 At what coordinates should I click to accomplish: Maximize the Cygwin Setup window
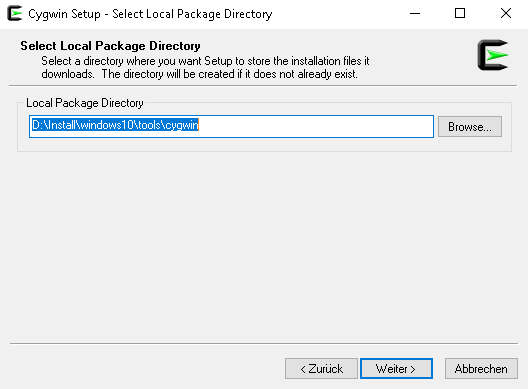460,14
